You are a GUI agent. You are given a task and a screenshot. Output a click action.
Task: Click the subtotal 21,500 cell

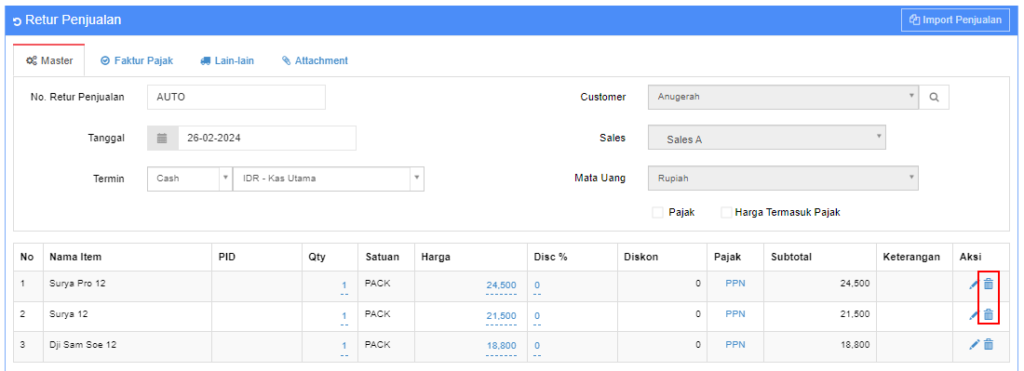[x=820, y=317]
